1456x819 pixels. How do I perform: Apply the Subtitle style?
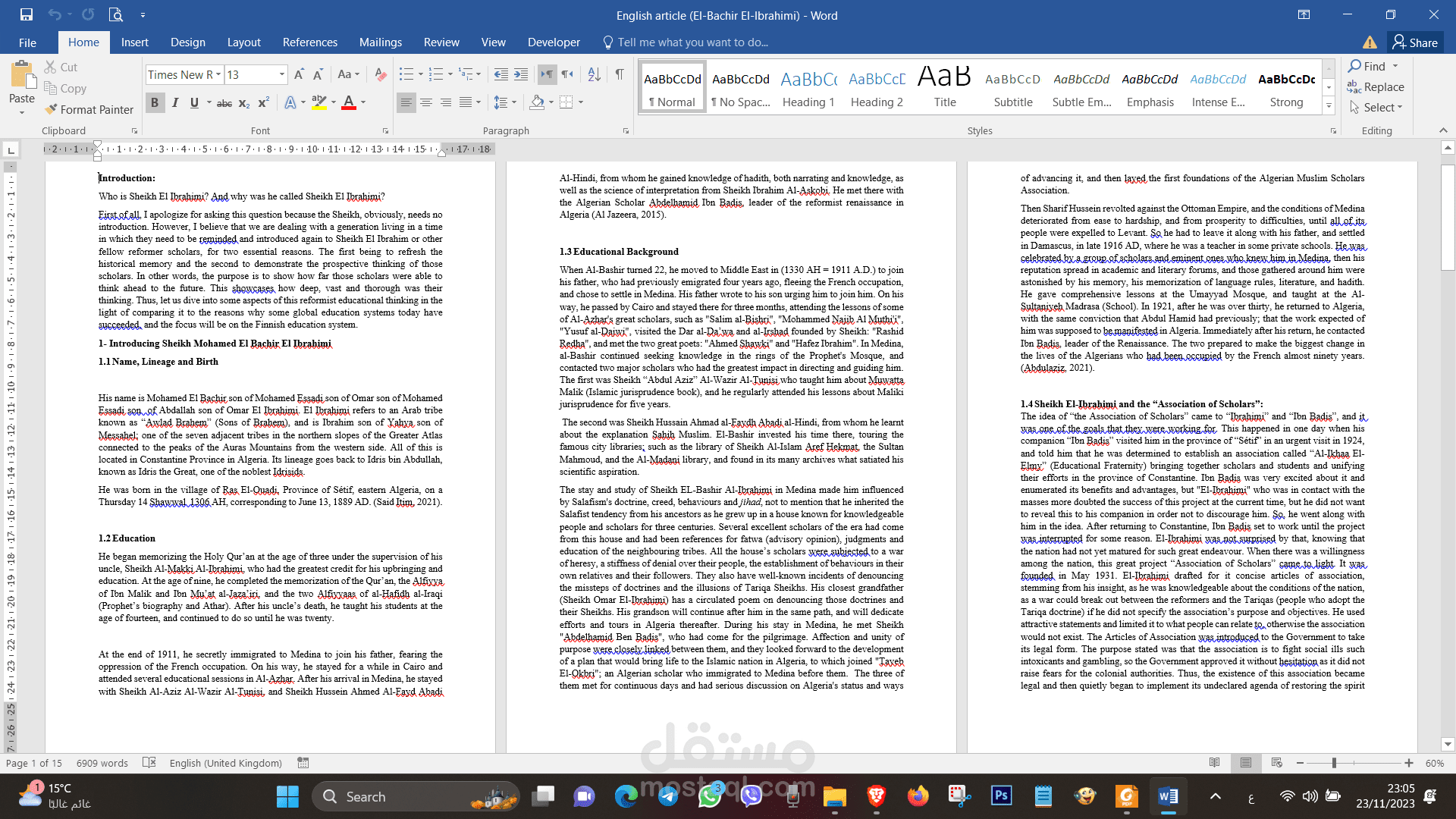pos(1013,88)
